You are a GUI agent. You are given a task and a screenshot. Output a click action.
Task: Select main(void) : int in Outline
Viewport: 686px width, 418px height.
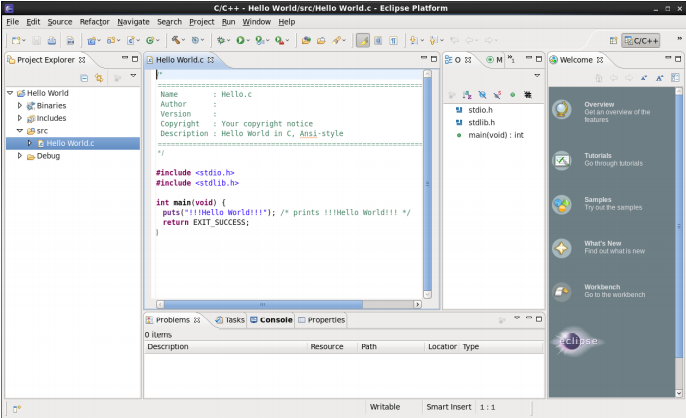[496, 135]
